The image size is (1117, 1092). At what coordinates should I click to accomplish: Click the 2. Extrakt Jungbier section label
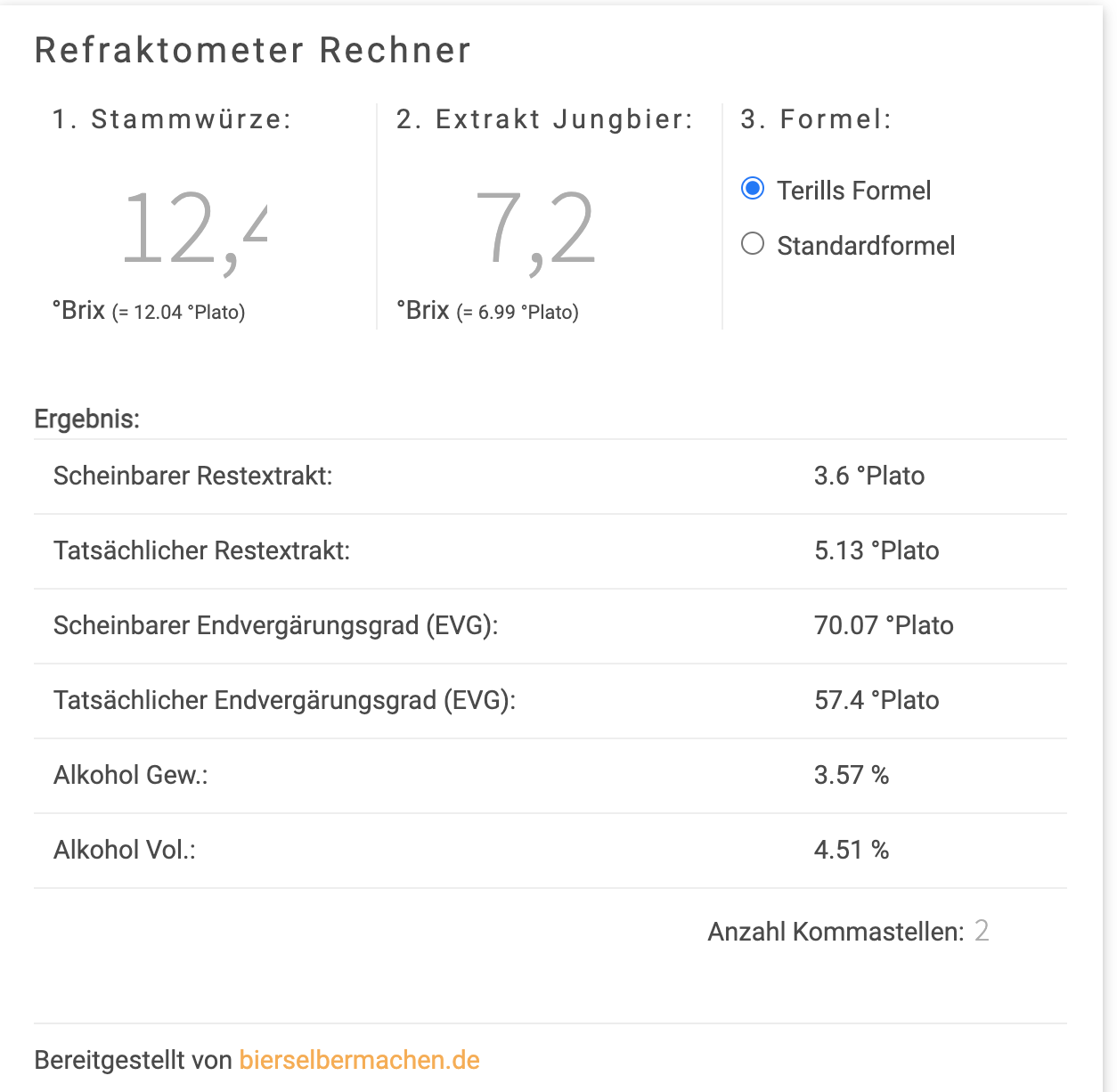click(544, 119)
